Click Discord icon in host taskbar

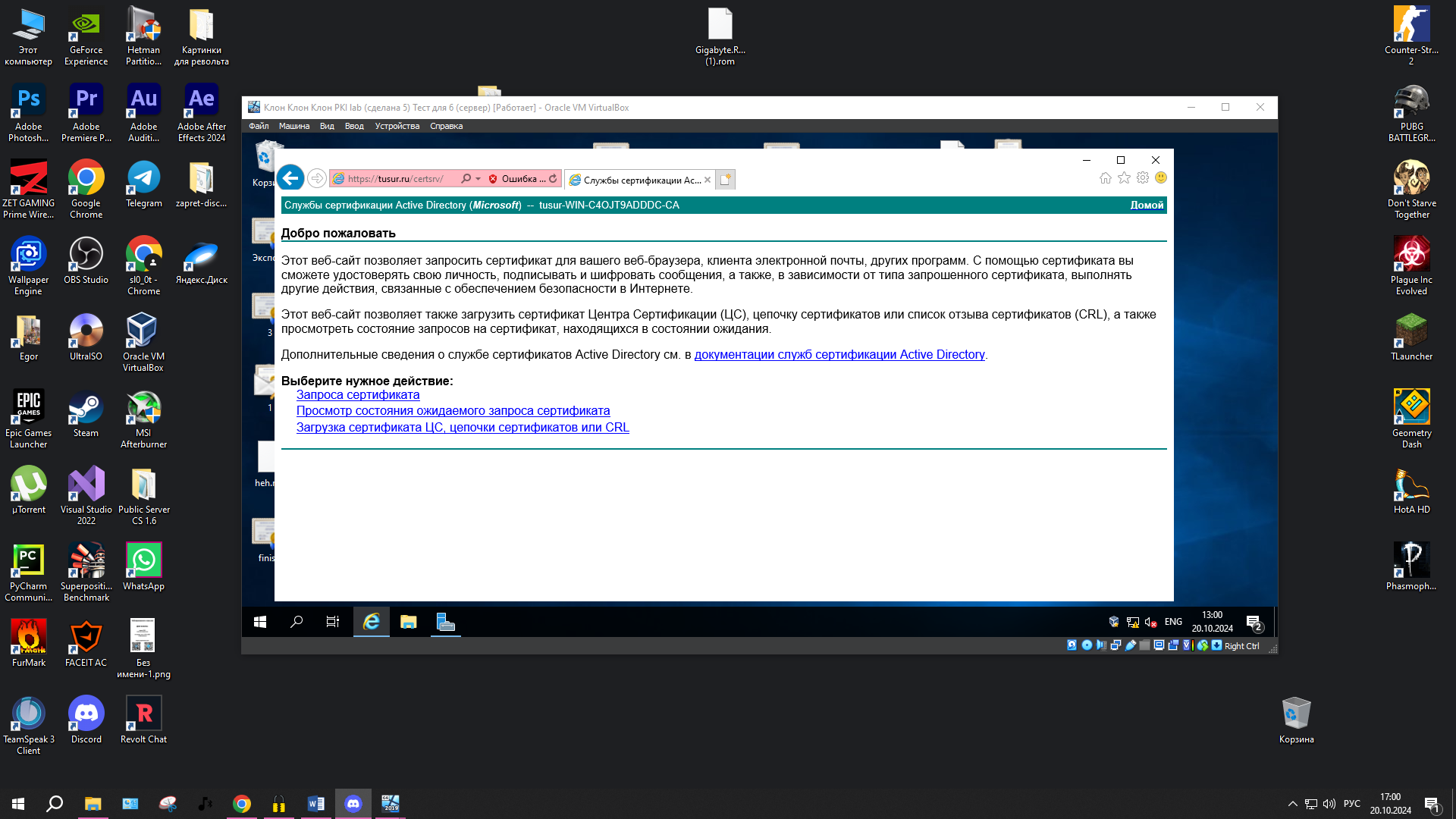[x=353, y=804]
